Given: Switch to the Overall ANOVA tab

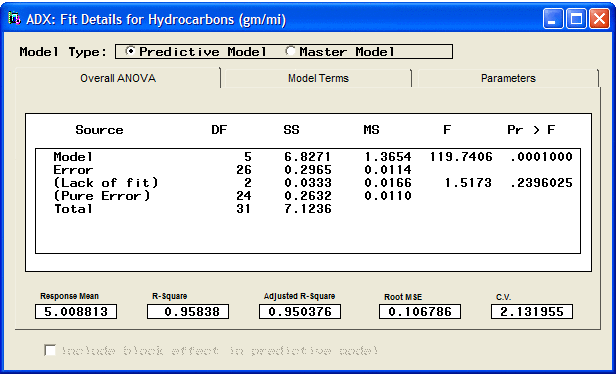Looking at the screenshot, I should point(118,78).
